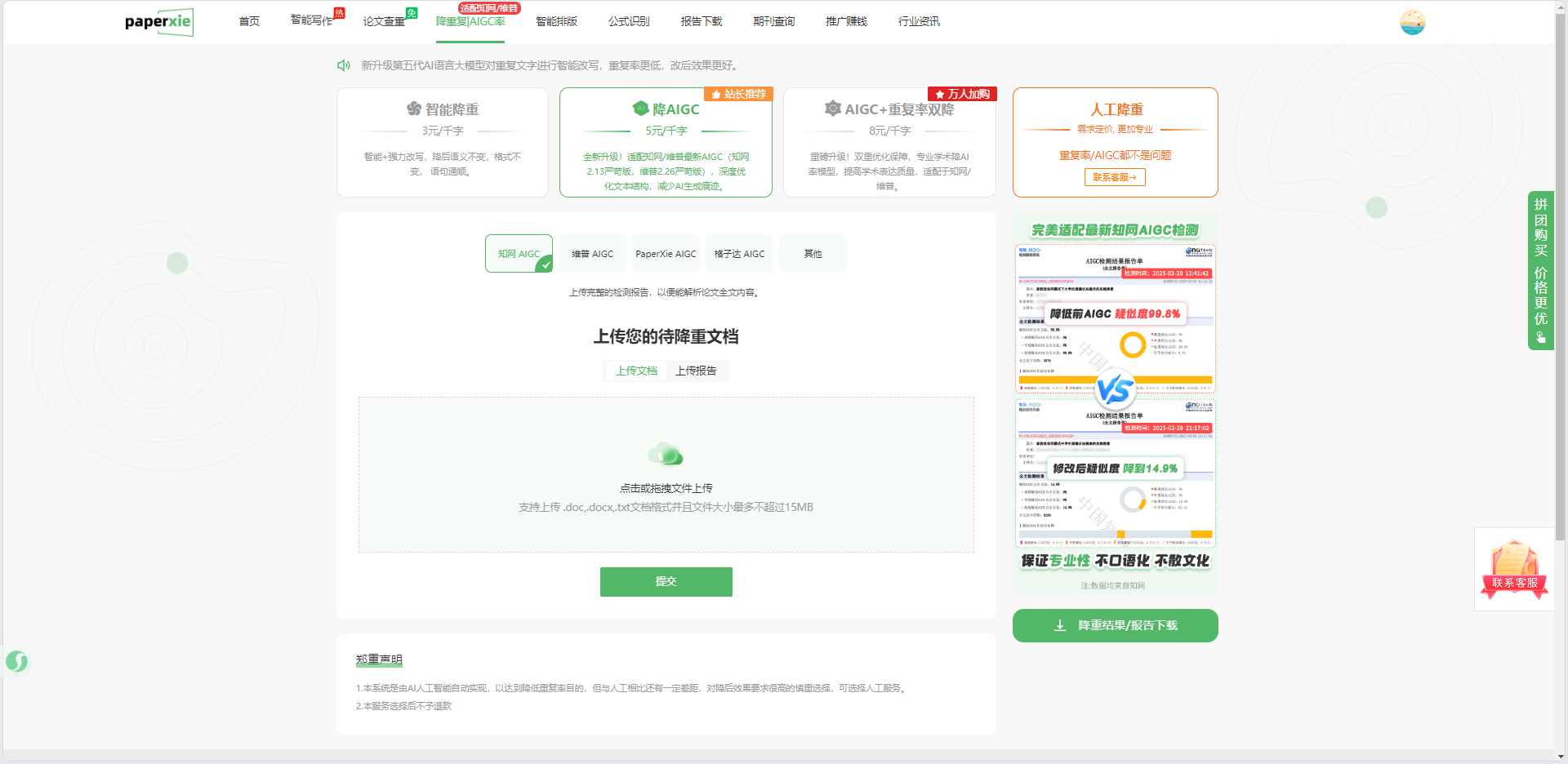Select the 智能降重 service card
Viewport: 1568px width, 764px height.
443,142
